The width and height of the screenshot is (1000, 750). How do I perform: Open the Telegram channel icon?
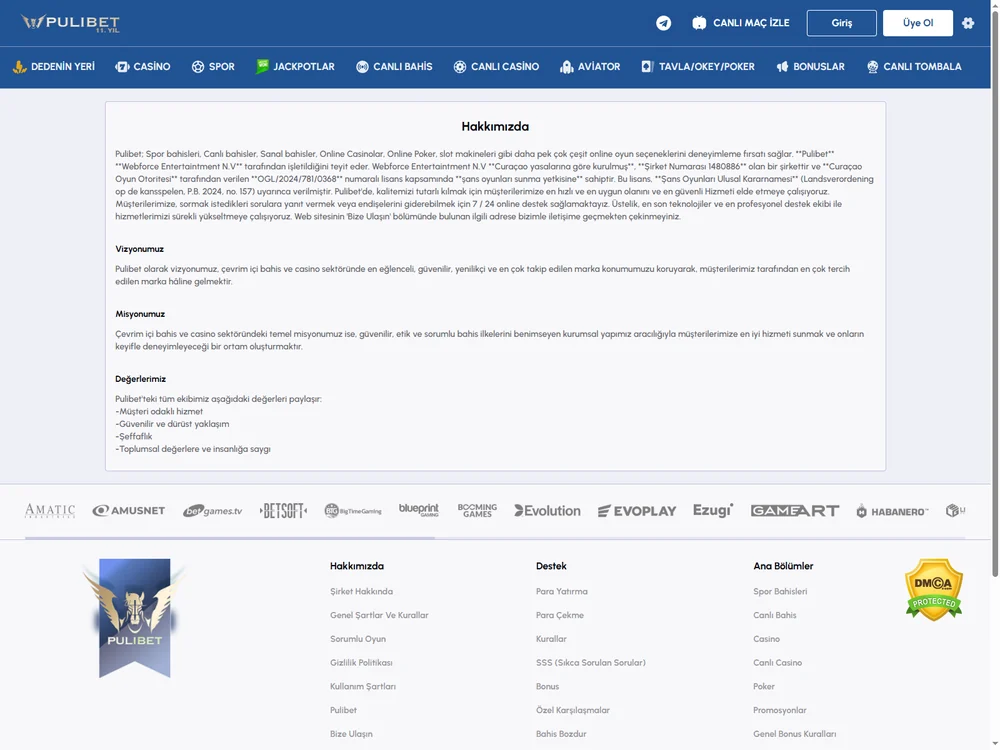point(663,23)
